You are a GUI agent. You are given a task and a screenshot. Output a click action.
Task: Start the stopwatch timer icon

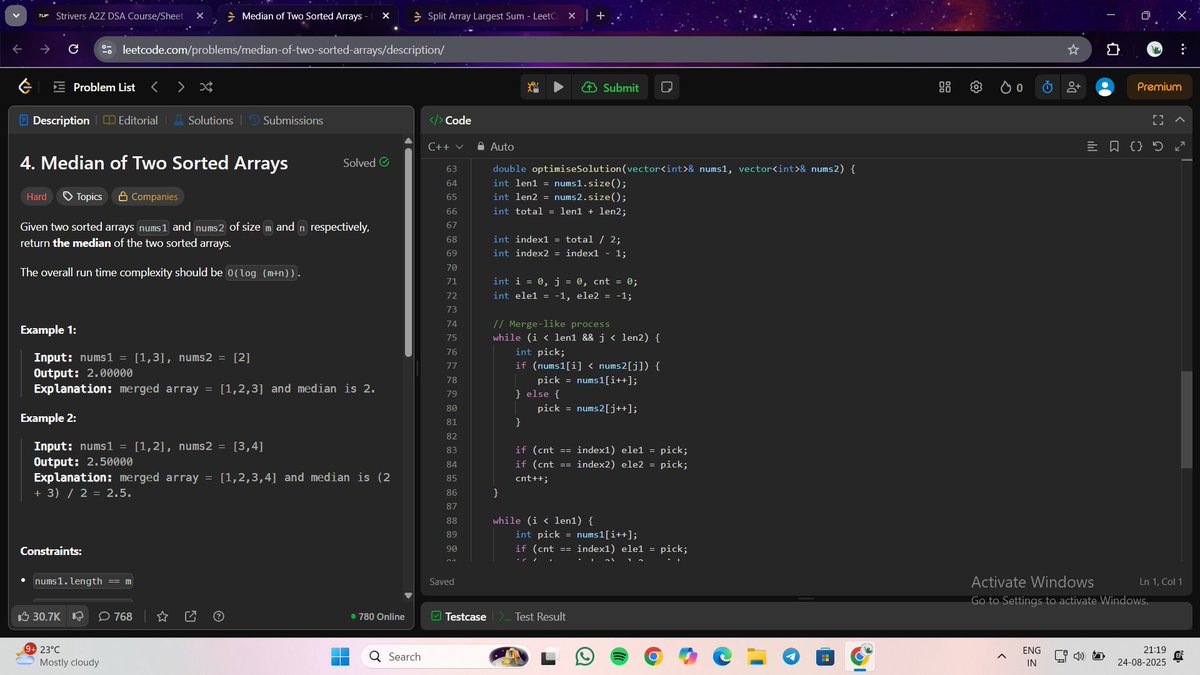[x=1047, y=87]
